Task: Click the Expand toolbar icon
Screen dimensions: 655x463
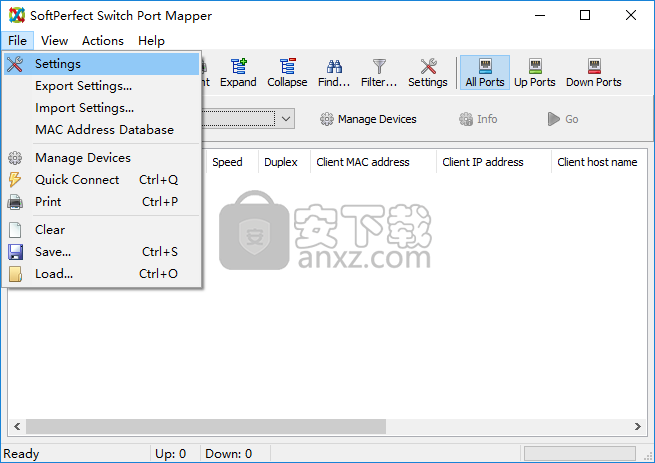Action: 238,73
